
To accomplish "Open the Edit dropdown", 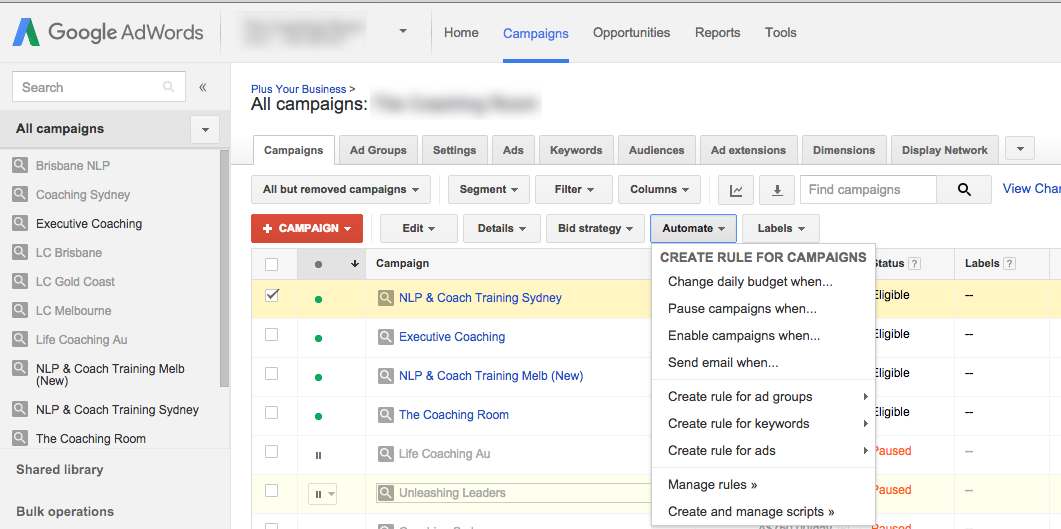I will pyautogui.click(x=419, y=229).
